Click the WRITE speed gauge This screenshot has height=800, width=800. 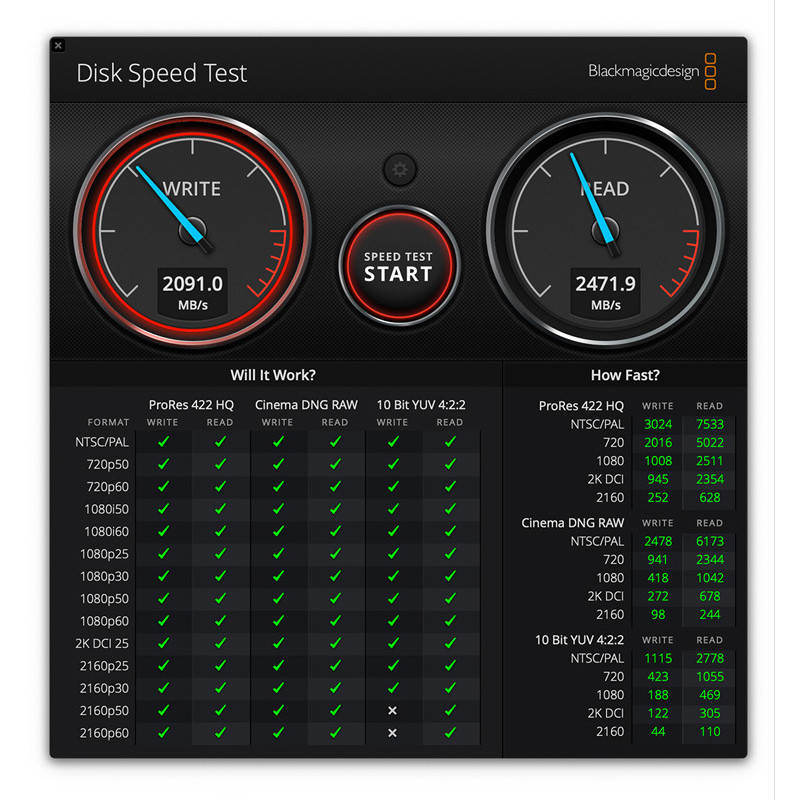point(192,230)
